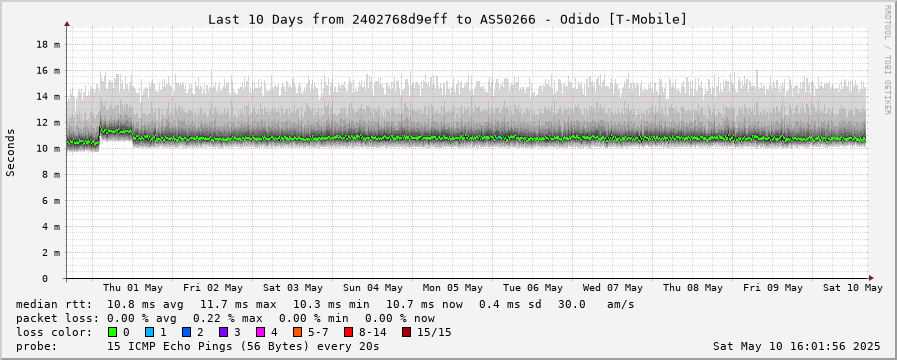Click the 'Wed 07 May' axis label
The width and height of the screenshot is (897, 360).
click(x=613, y=288)
